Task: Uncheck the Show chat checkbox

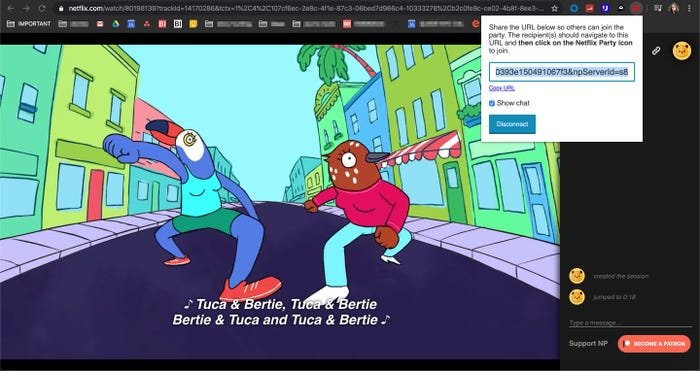Action: pyautogui.click(x=492, y=103)
